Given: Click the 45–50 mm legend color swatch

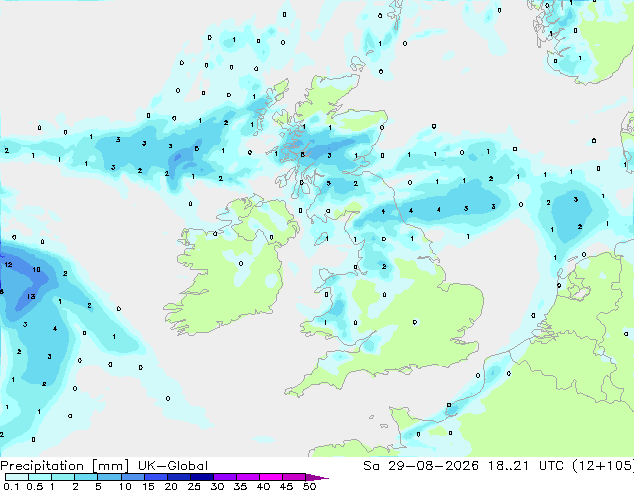Looking at the screenshot, I should coord(294,477).
